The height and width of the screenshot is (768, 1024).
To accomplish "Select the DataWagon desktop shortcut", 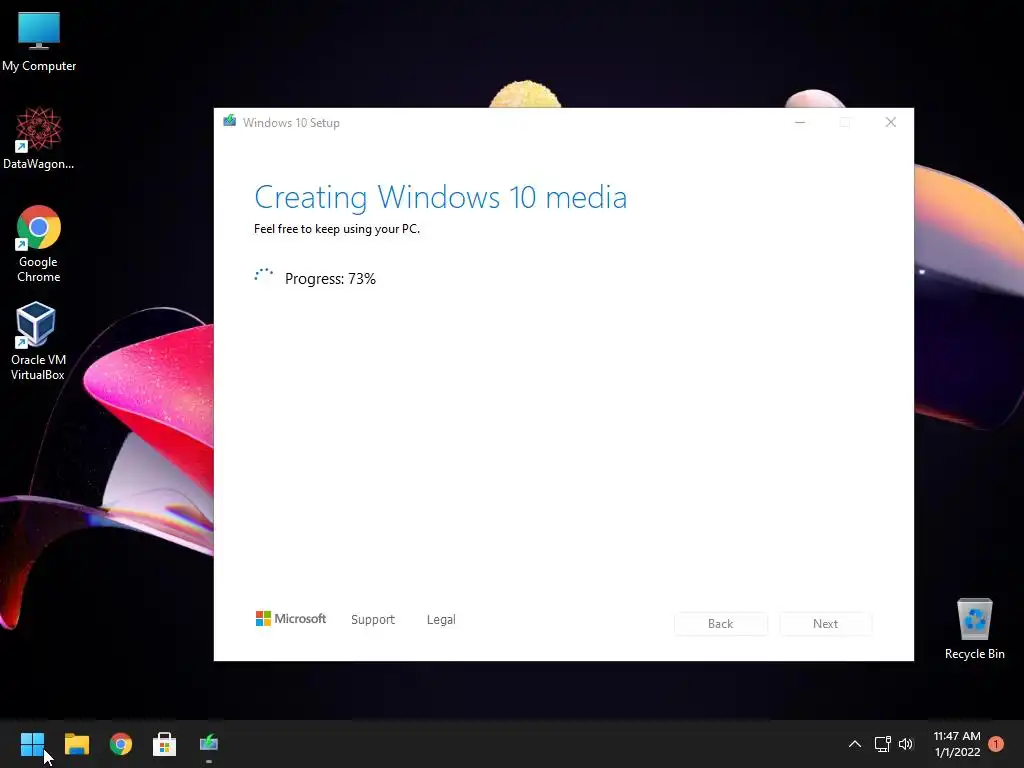I will click(x=39, y=138).
